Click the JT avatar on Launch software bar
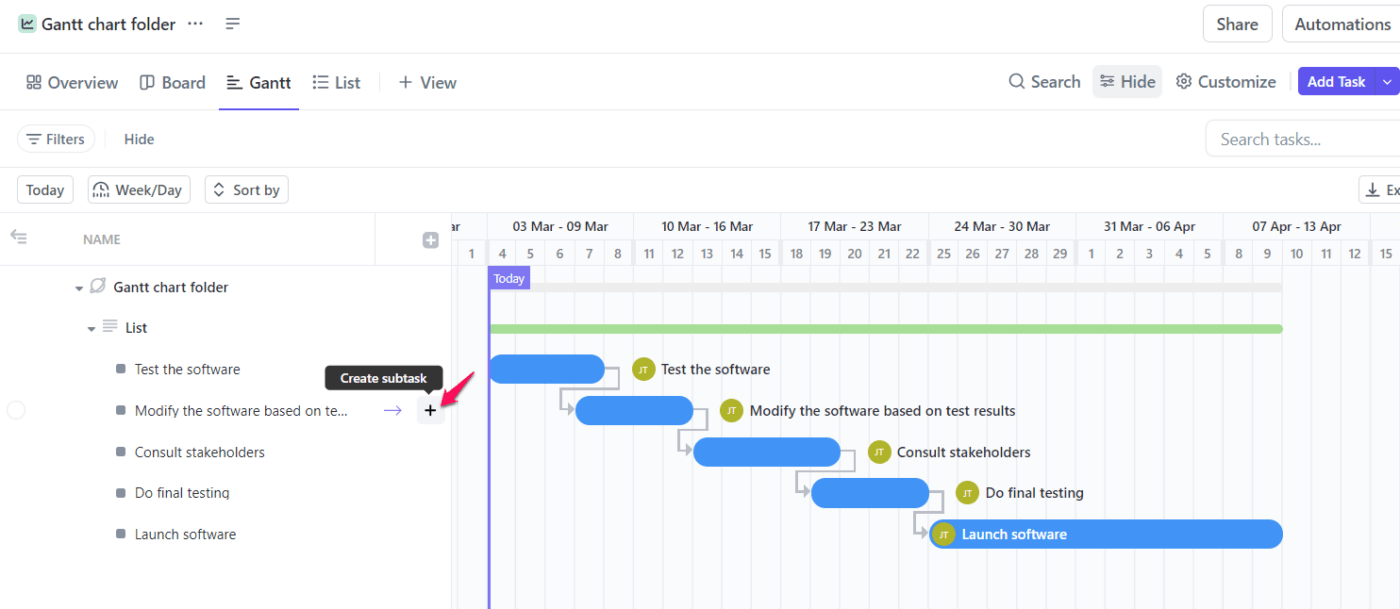Image resolution: width=1400 pixels, height=609 pixels. (x=943, y=534)
